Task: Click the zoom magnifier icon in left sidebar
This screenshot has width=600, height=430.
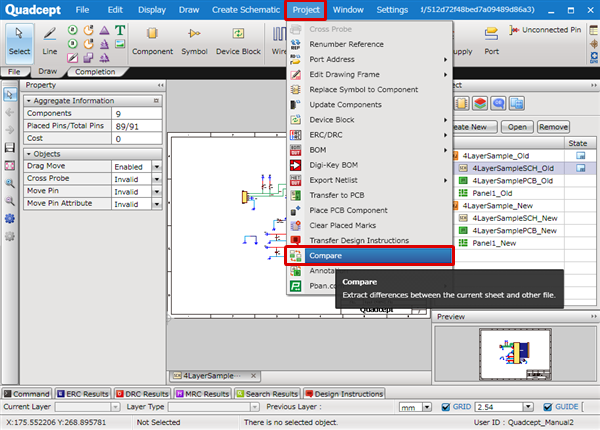Action: (x=10, y=183)
